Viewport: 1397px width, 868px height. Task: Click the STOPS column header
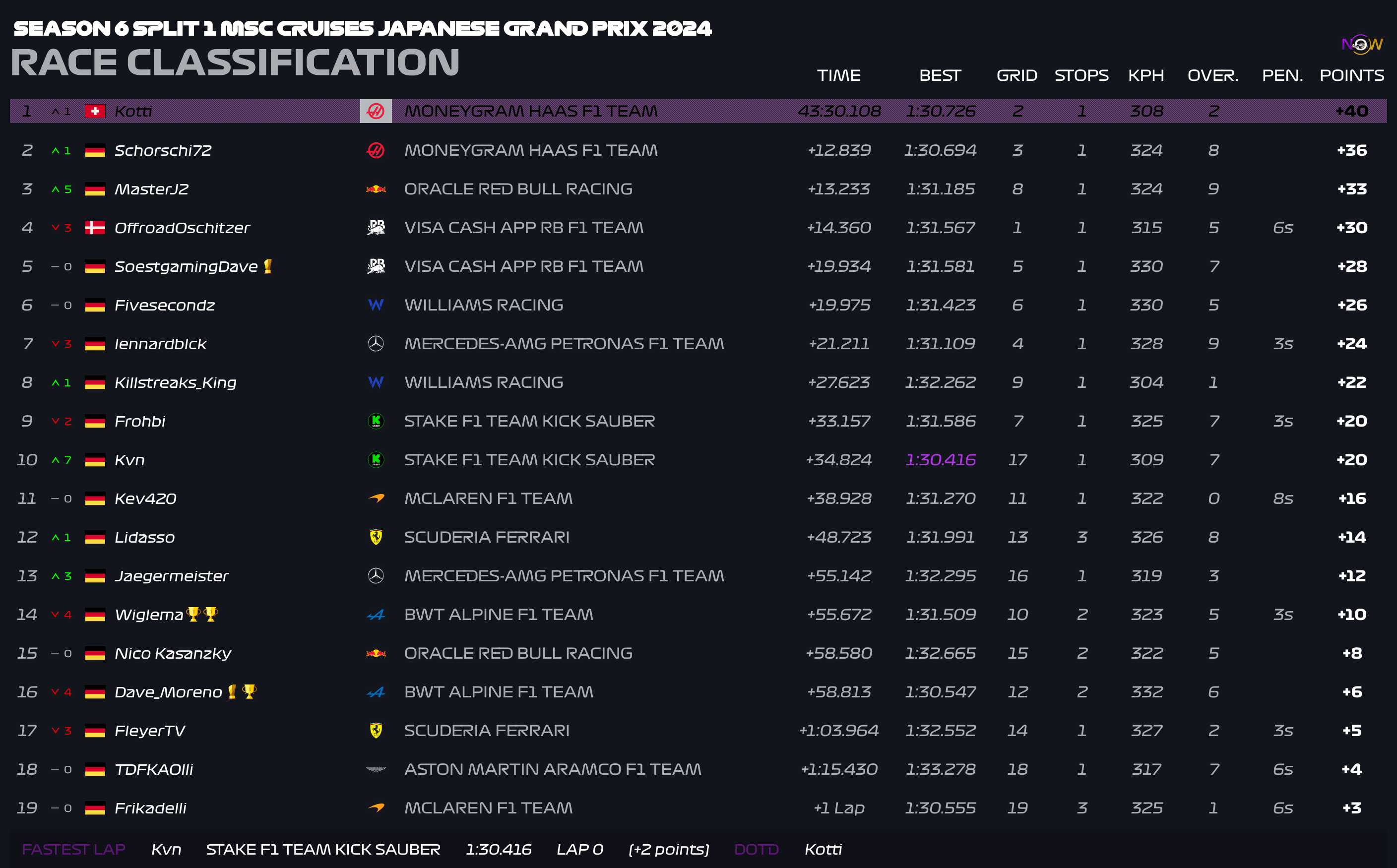coord(1082,75)
